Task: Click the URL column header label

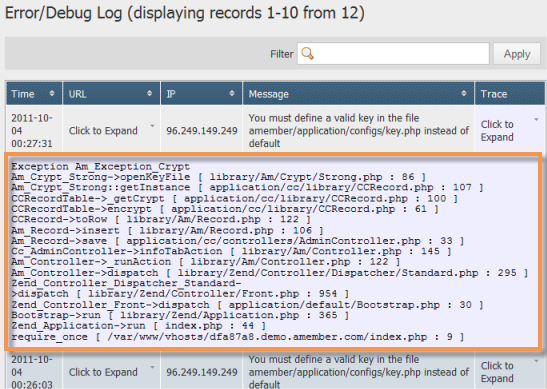Action: coord(77,94)
